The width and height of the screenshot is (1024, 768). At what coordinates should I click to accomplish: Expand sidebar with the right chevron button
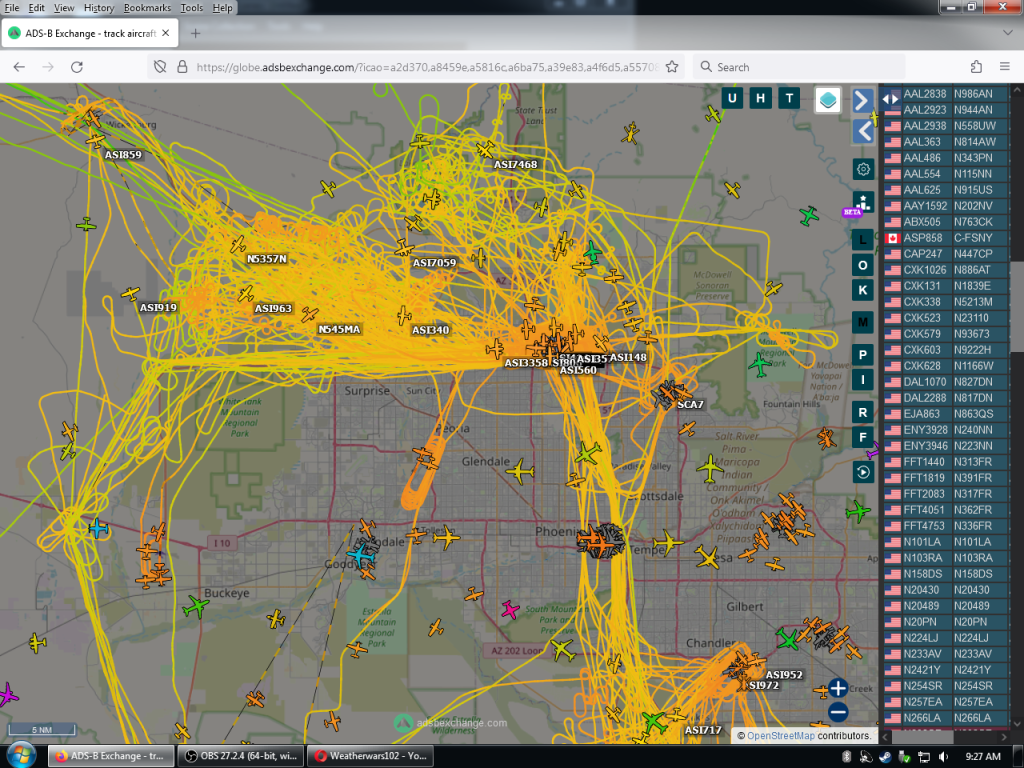863,101
